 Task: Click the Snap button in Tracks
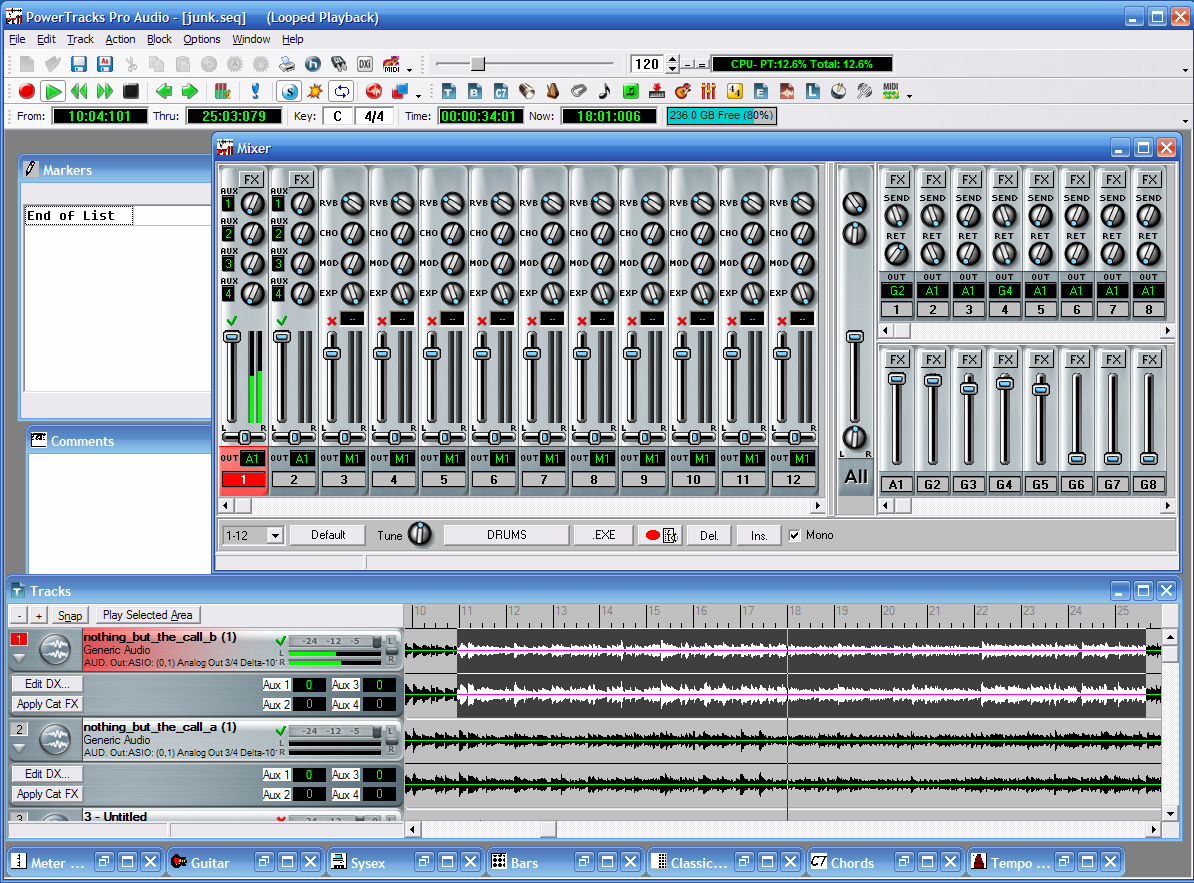[x=70, y=616]
